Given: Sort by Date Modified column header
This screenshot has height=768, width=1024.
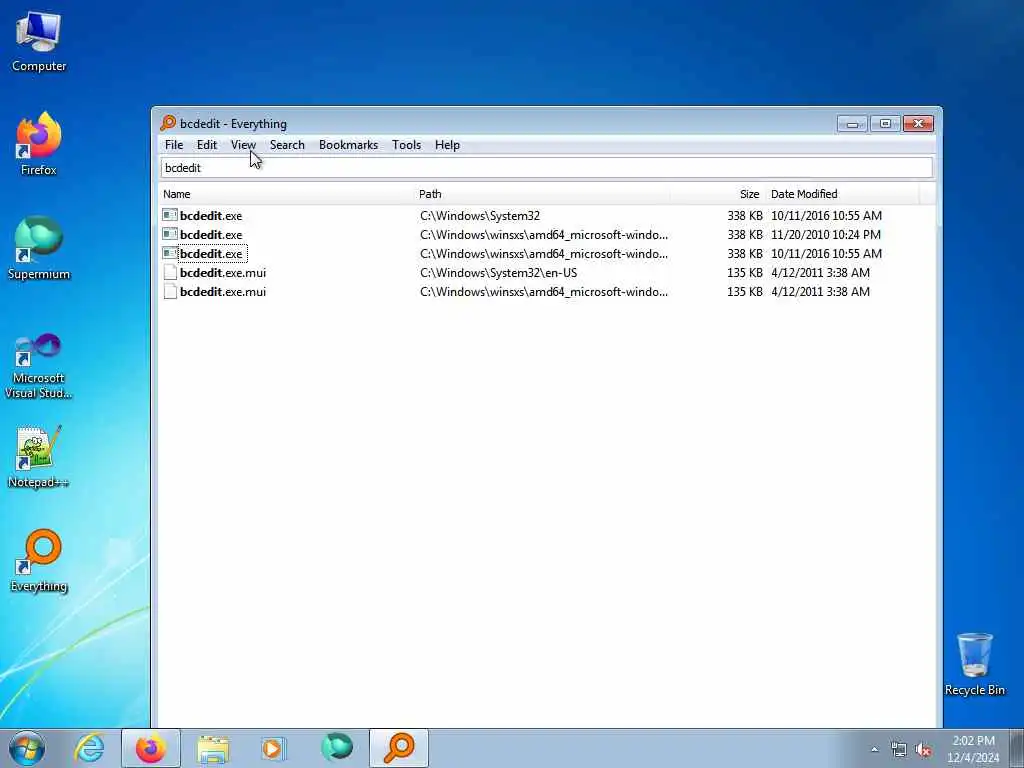Looking at the screenshot, I should 842,194.
